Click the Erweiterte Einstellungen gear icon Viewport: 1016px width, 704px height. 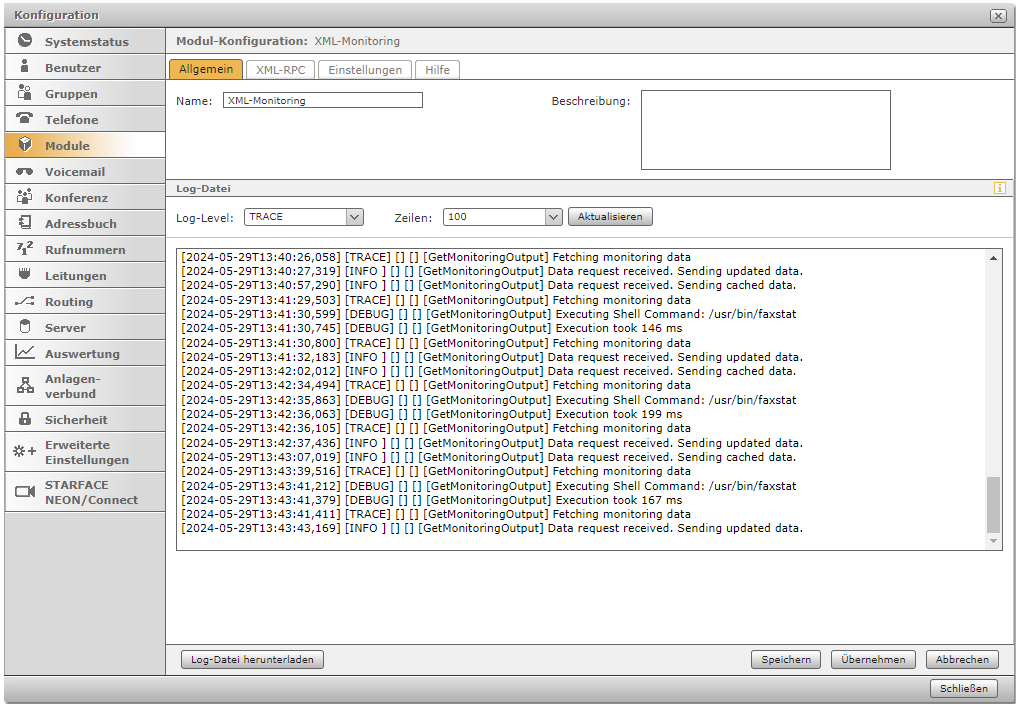(x=25, y=452)
